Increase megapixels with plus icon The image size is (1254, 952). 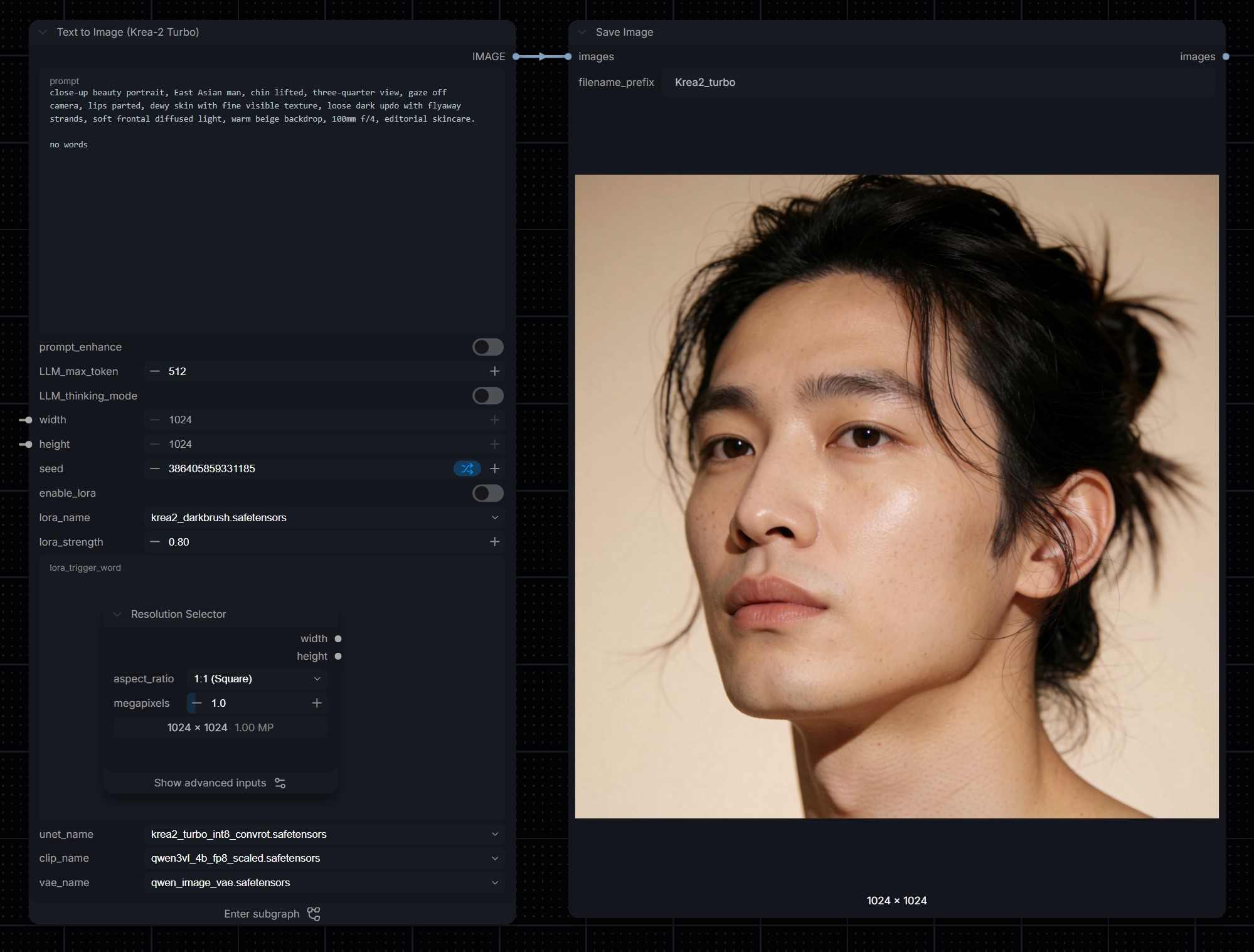[317, 703]
